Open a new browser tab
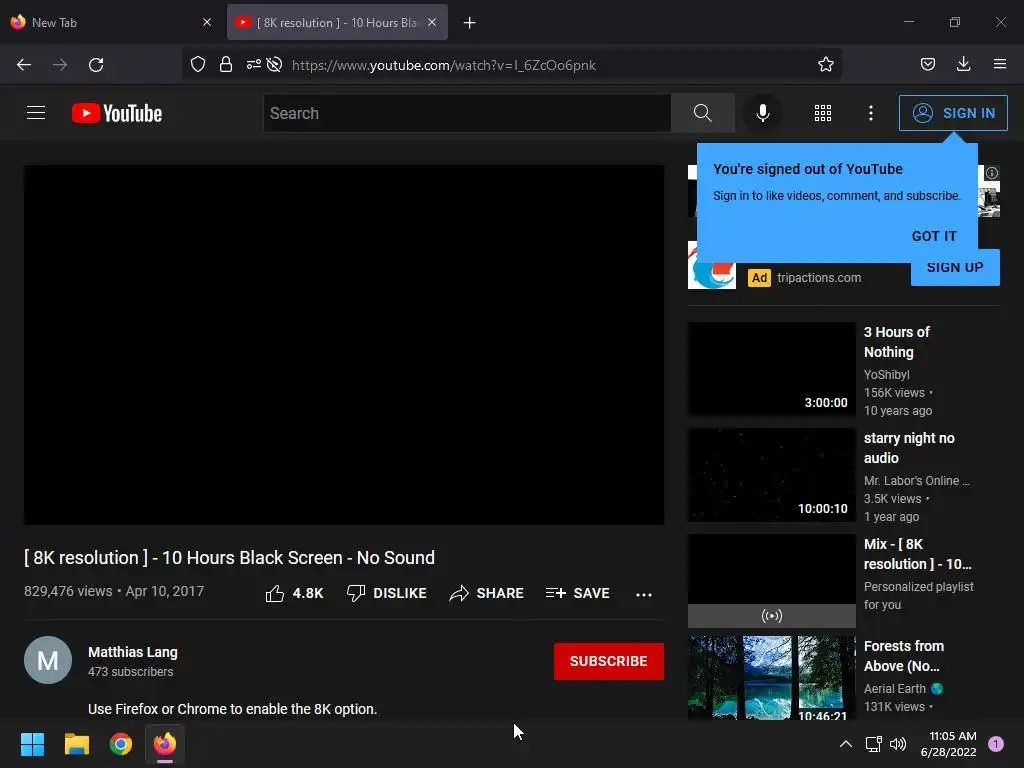The width and height of the screenshot is (1024, 768). point(470,23)
